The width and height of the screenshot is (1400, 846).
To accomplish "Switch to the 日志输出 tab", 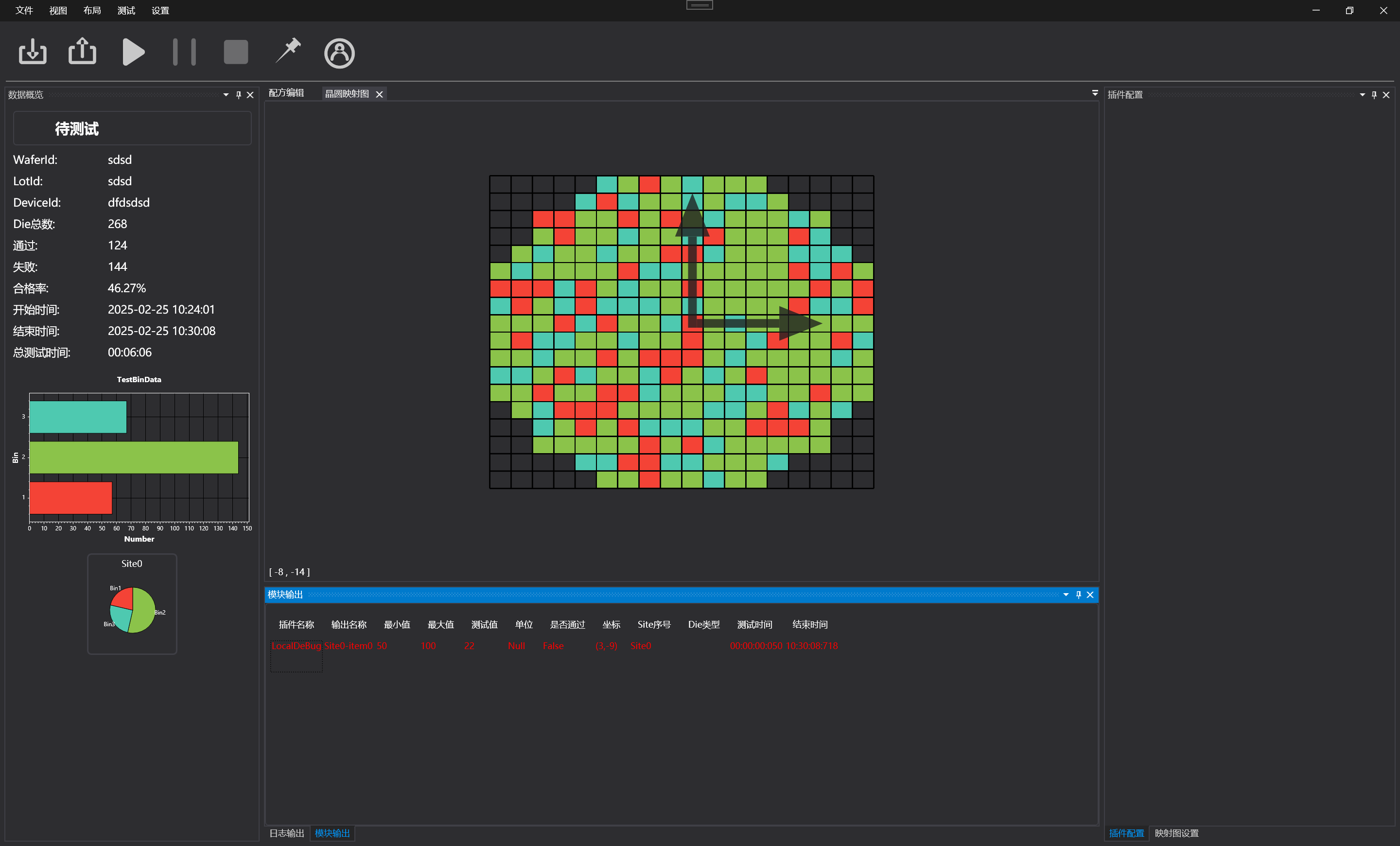I will coord(287,833).
